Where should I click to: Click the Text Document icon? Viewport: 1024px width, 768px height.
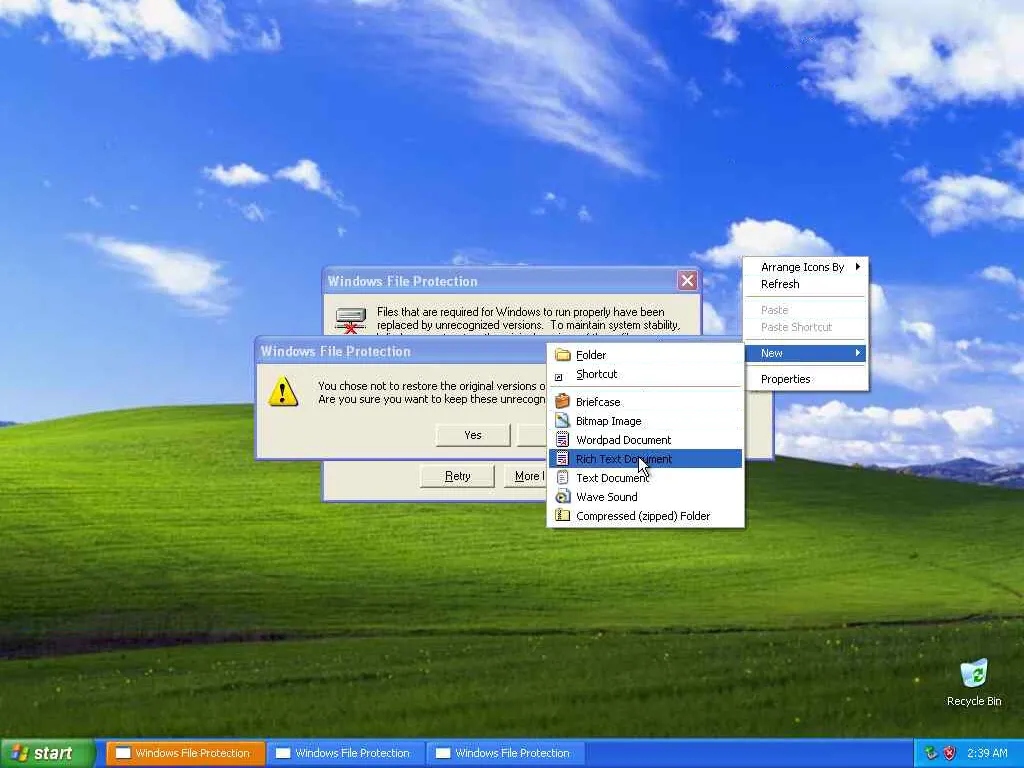[x=562, y=477]
